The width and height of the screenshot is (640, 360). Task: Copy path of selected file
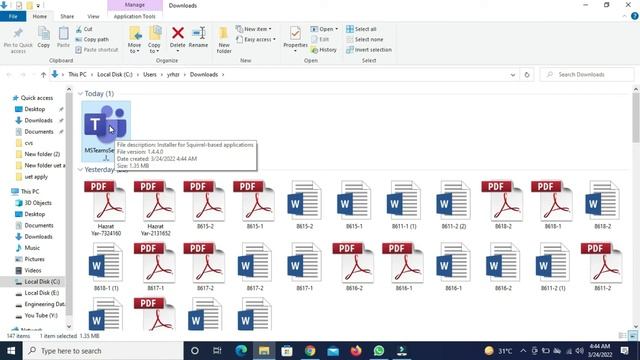[92, 40]
